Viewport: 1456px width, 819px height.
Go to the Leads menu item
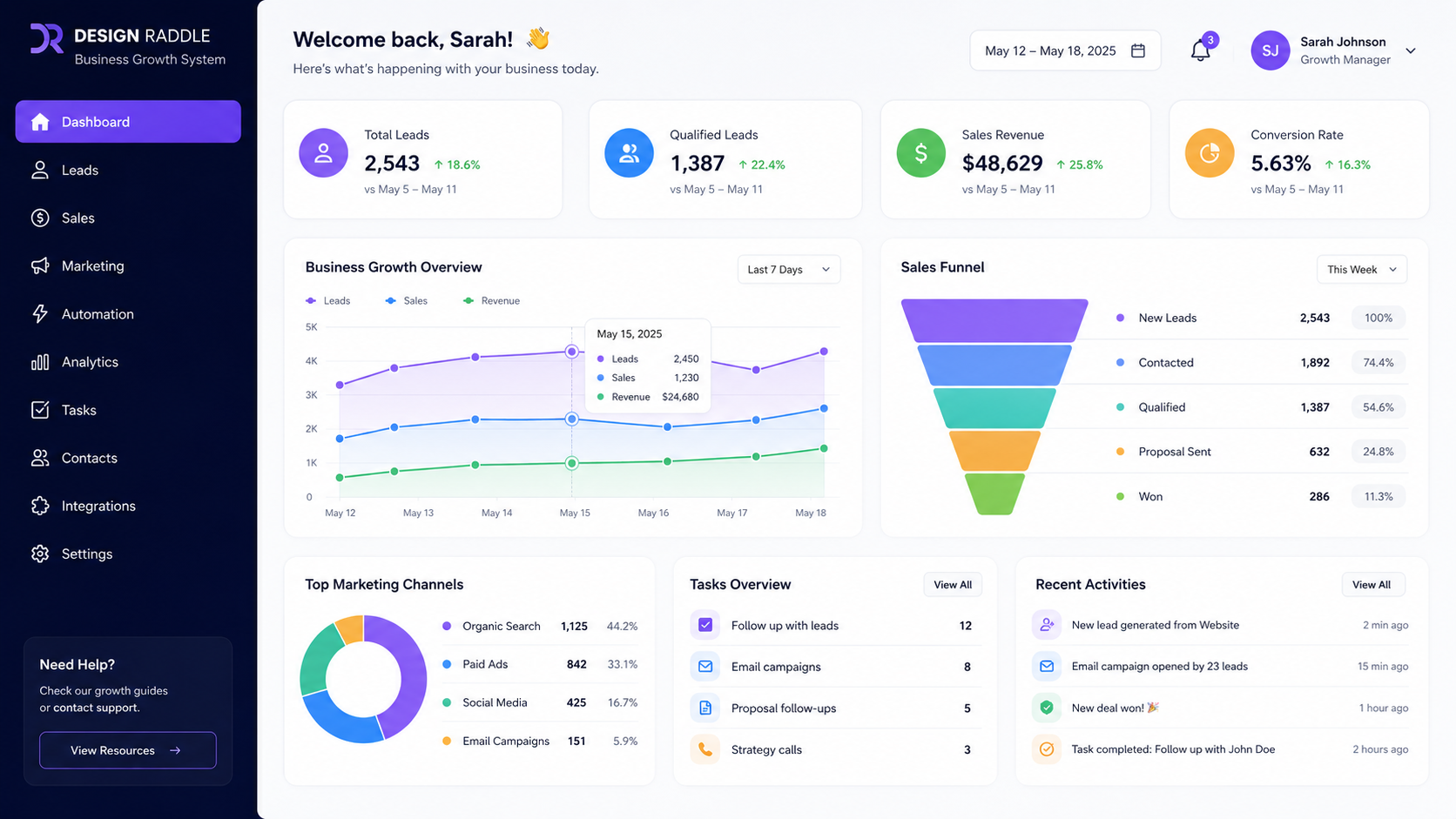point(128,170)
